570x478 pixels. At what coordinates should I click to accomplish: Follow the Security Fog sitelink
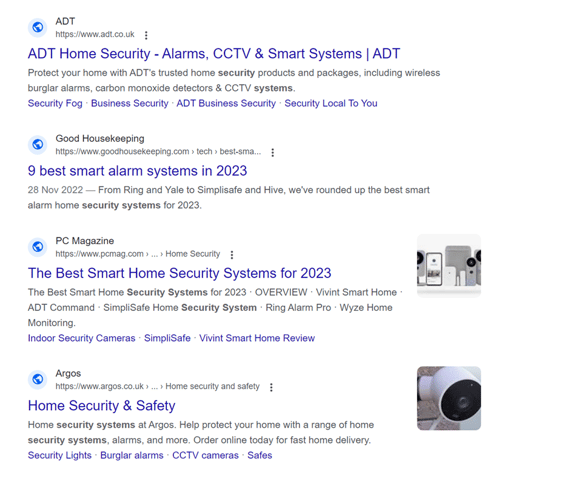(55, 104)
